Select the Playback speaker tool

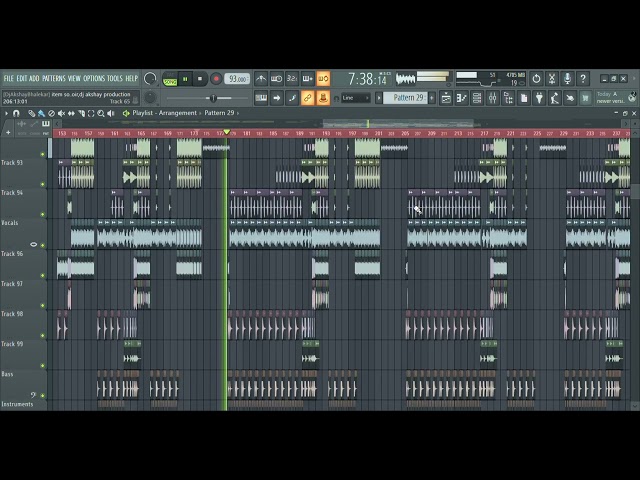(x=111, y=113)
